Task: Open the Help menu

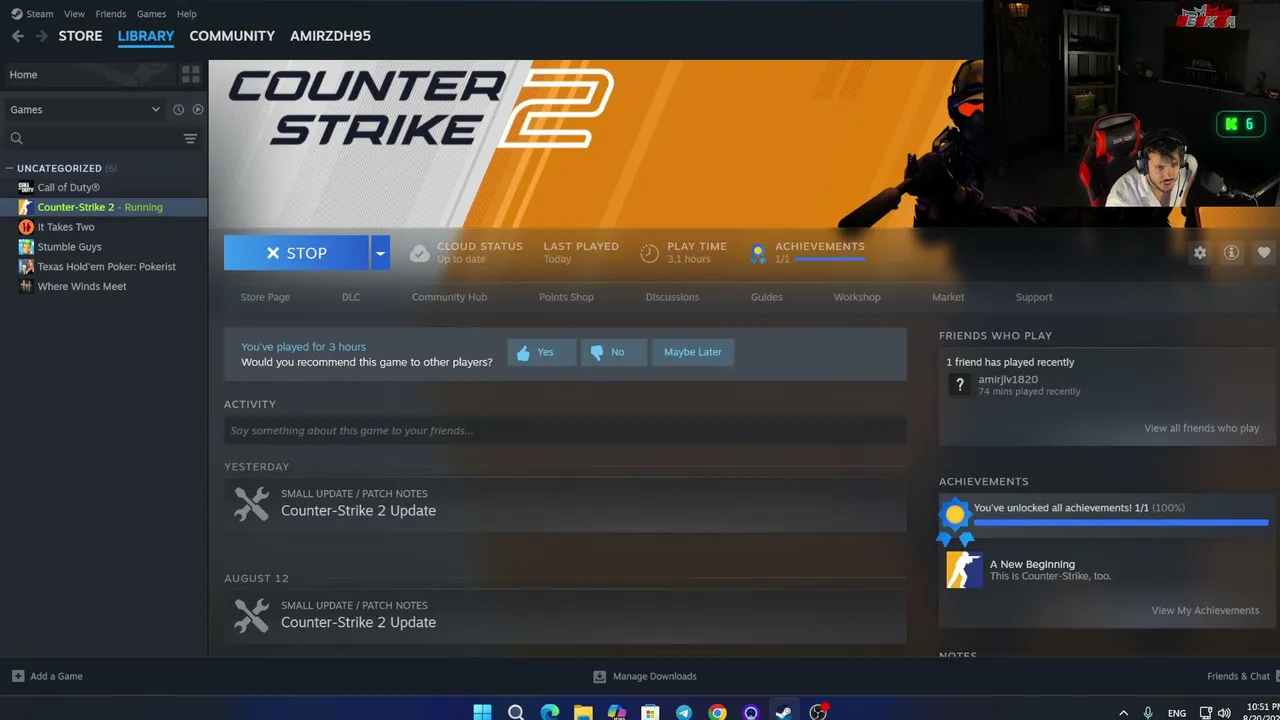Action: pos(186,14)
